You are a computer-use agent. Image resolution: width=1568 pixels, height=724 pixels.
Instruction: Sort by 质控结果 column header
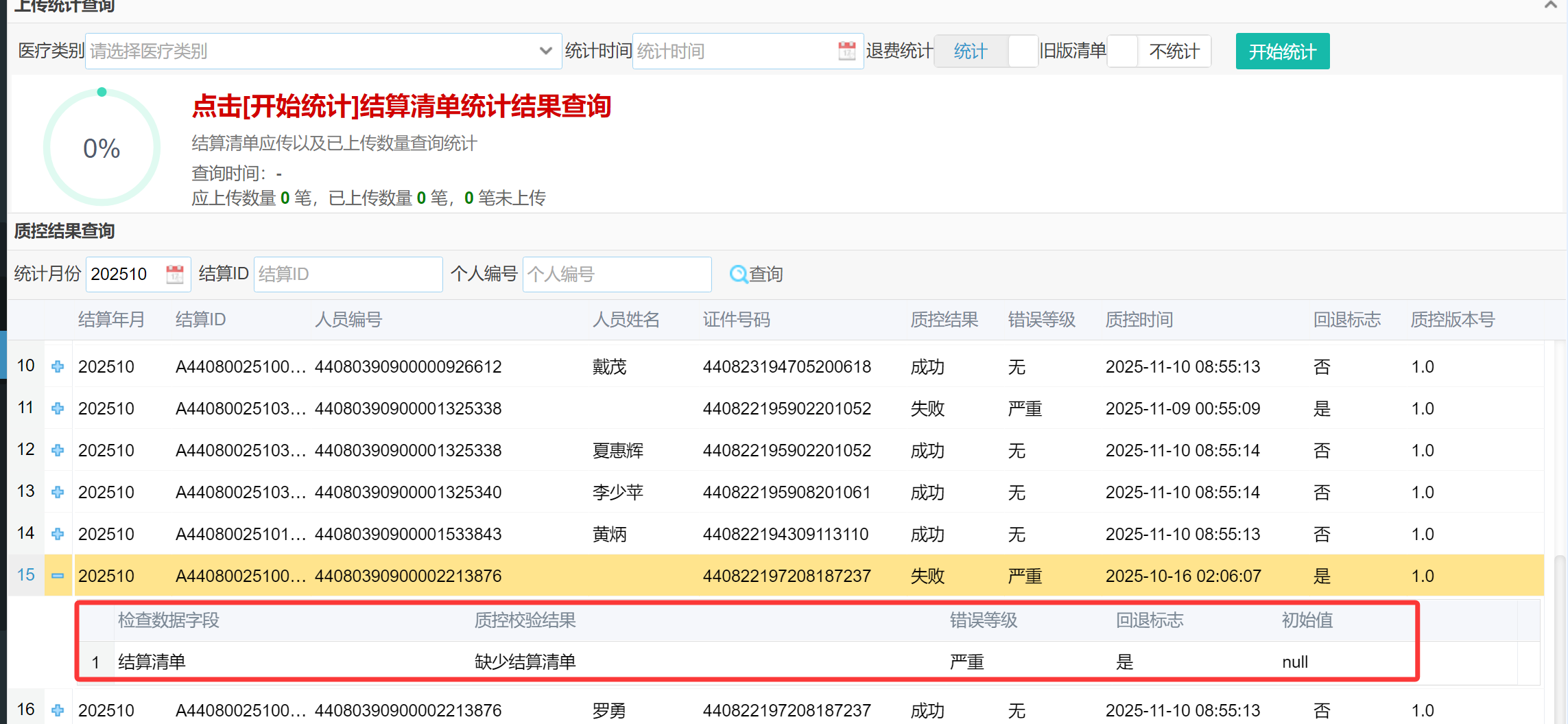coord(944,320)
